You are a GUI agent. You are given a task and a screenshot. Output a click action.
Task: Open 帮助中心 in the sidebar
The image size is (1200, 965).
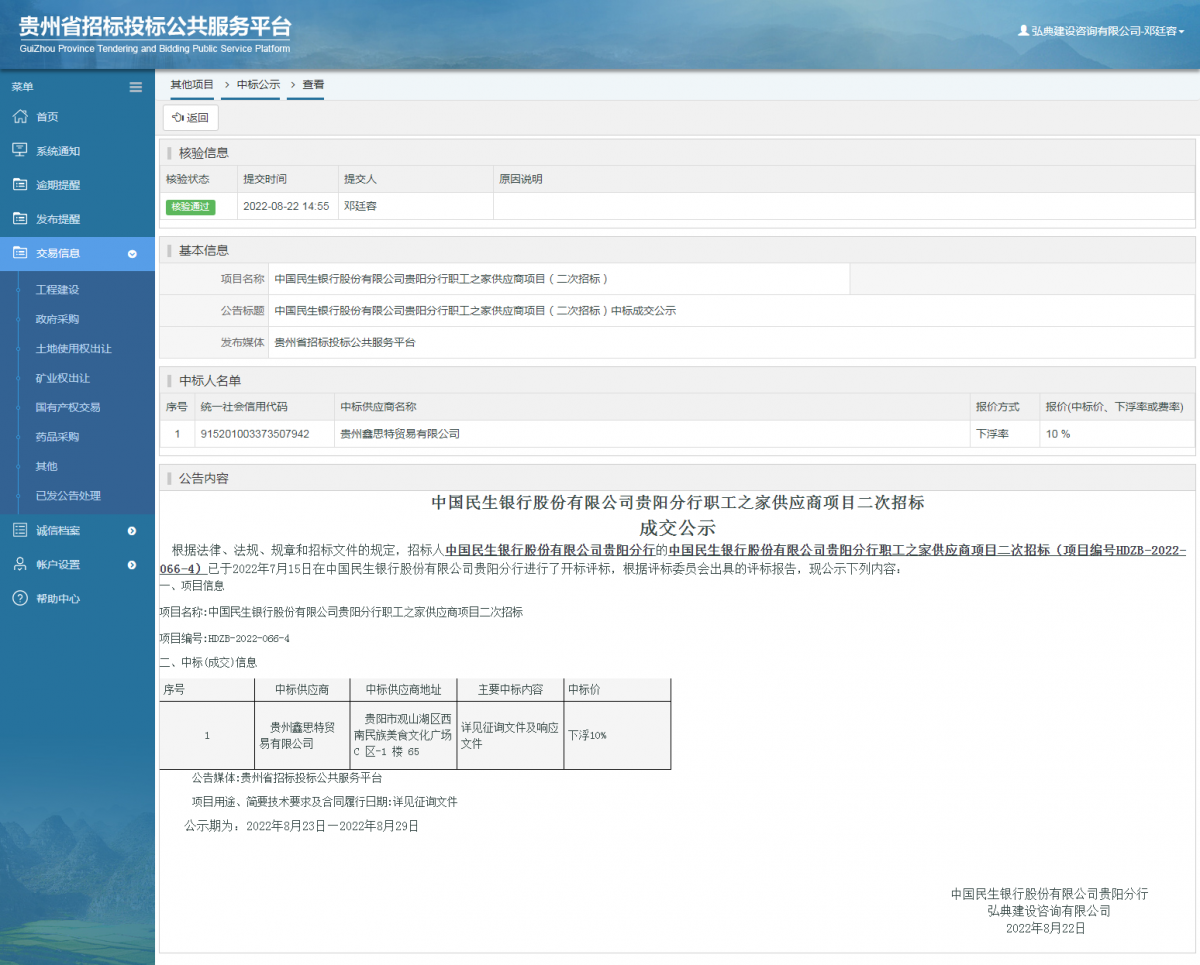click(58, 599)
